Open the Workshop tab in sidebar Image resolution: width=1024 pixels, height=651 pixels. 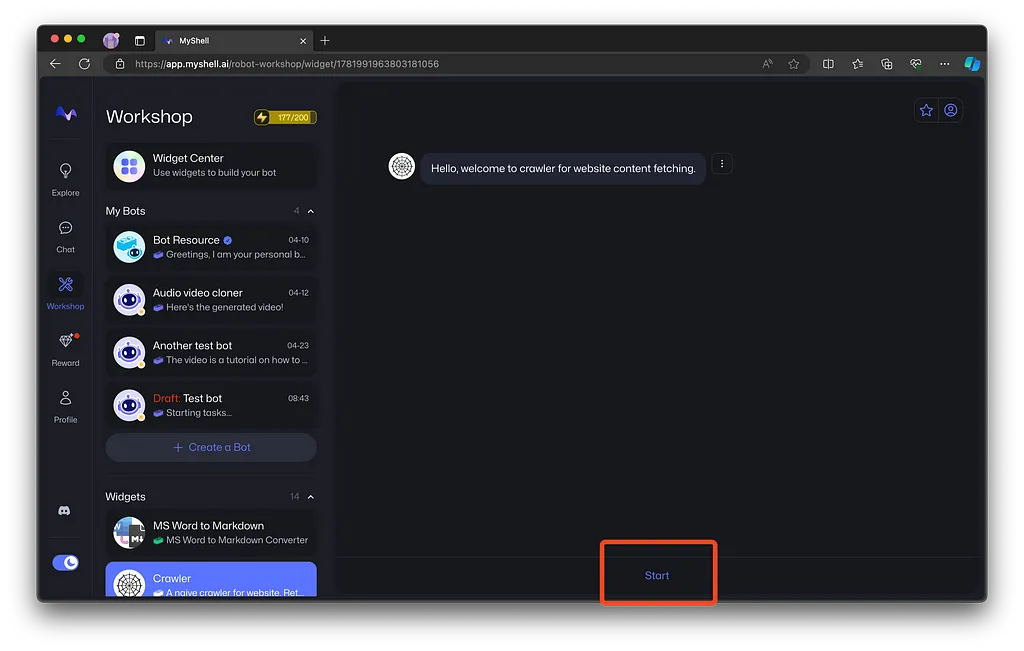pyautogui.click(x=65, y=292)
